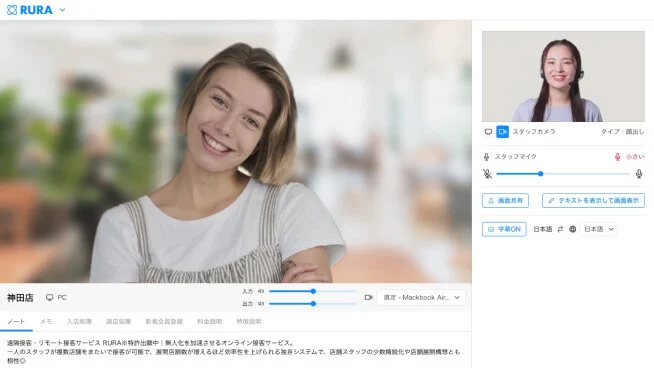Mute staff mic with crossed microphone icon
This screenshot has width=654, height=368.
click(x=487, y=174)
